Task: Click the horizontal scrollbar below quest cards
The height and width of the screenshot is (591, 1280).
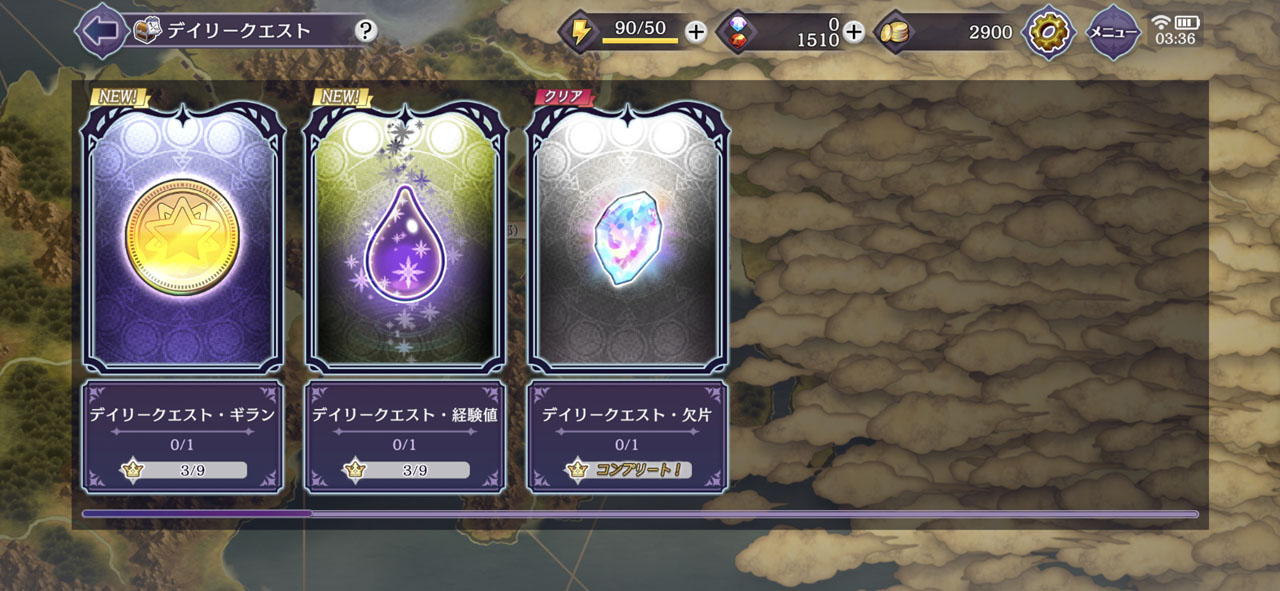Action: [640, 514]
